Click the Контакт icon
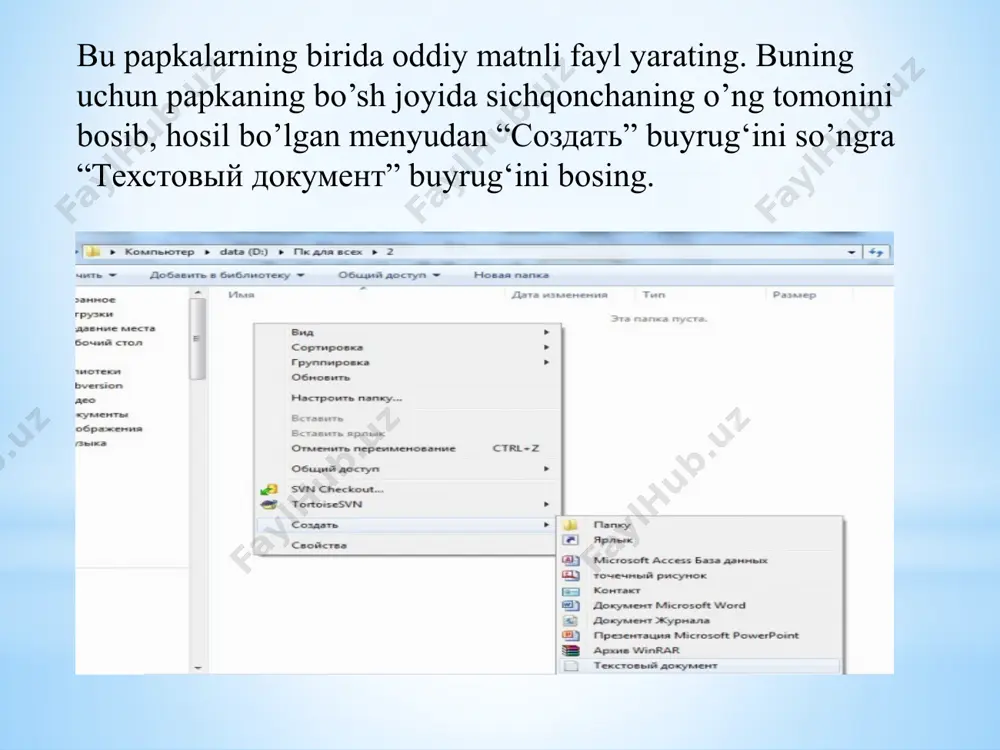Viewport: 1000px width, 750px height. pyautogui.click(x=570, y=591)
